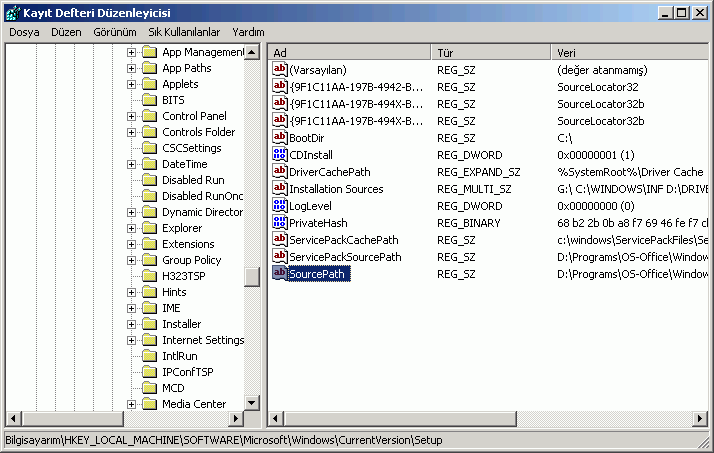Select the Explorer key in the tree
This screenshot has width=714, height=453.
pos(181,228)
